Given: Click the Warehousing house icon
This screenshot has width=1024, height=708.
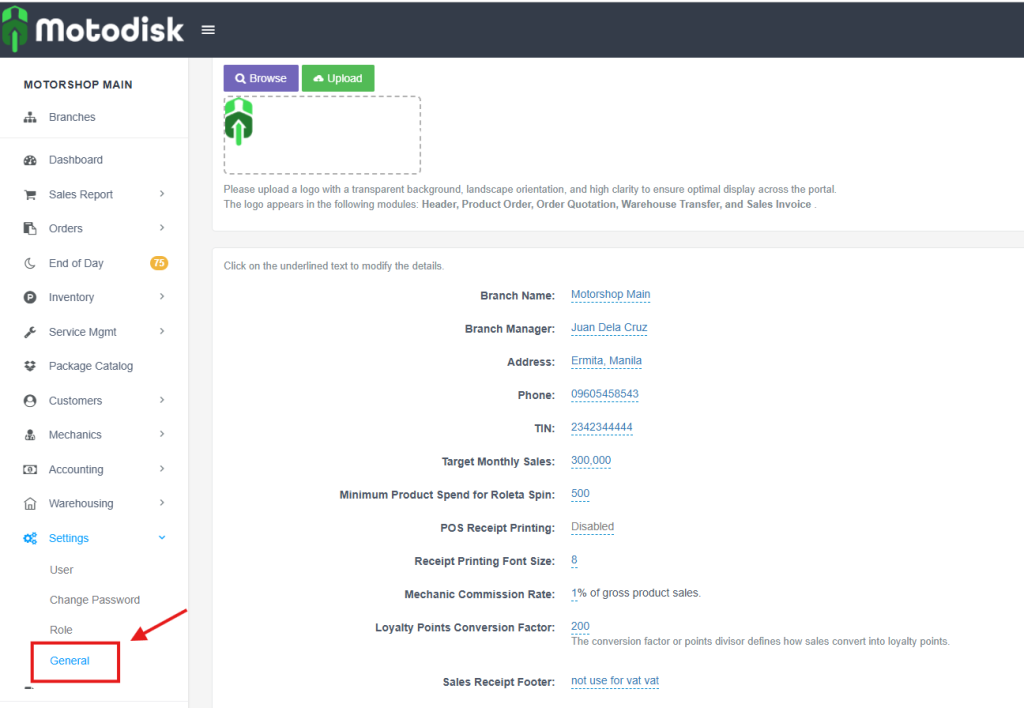Looking at the screenshot, I should (30, 504).
